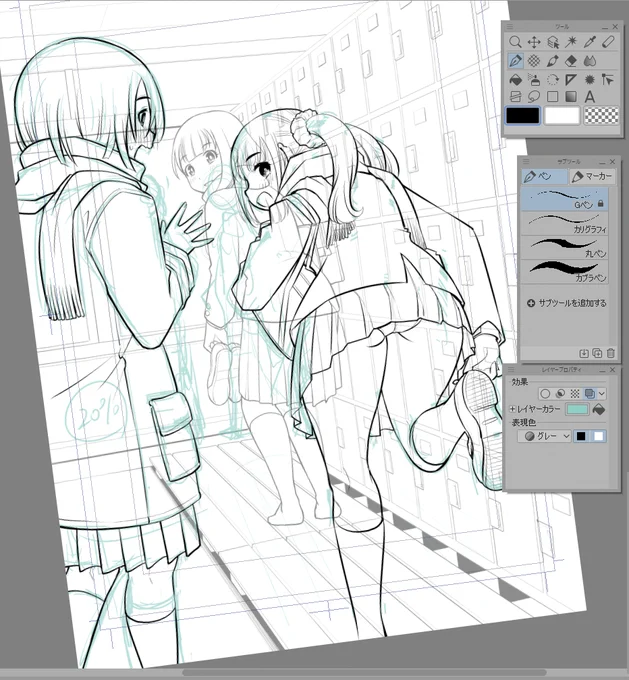The height and width of the screenshot is (680, 629).
Task: Select the Move layer tool
Action: coord(534,42)
